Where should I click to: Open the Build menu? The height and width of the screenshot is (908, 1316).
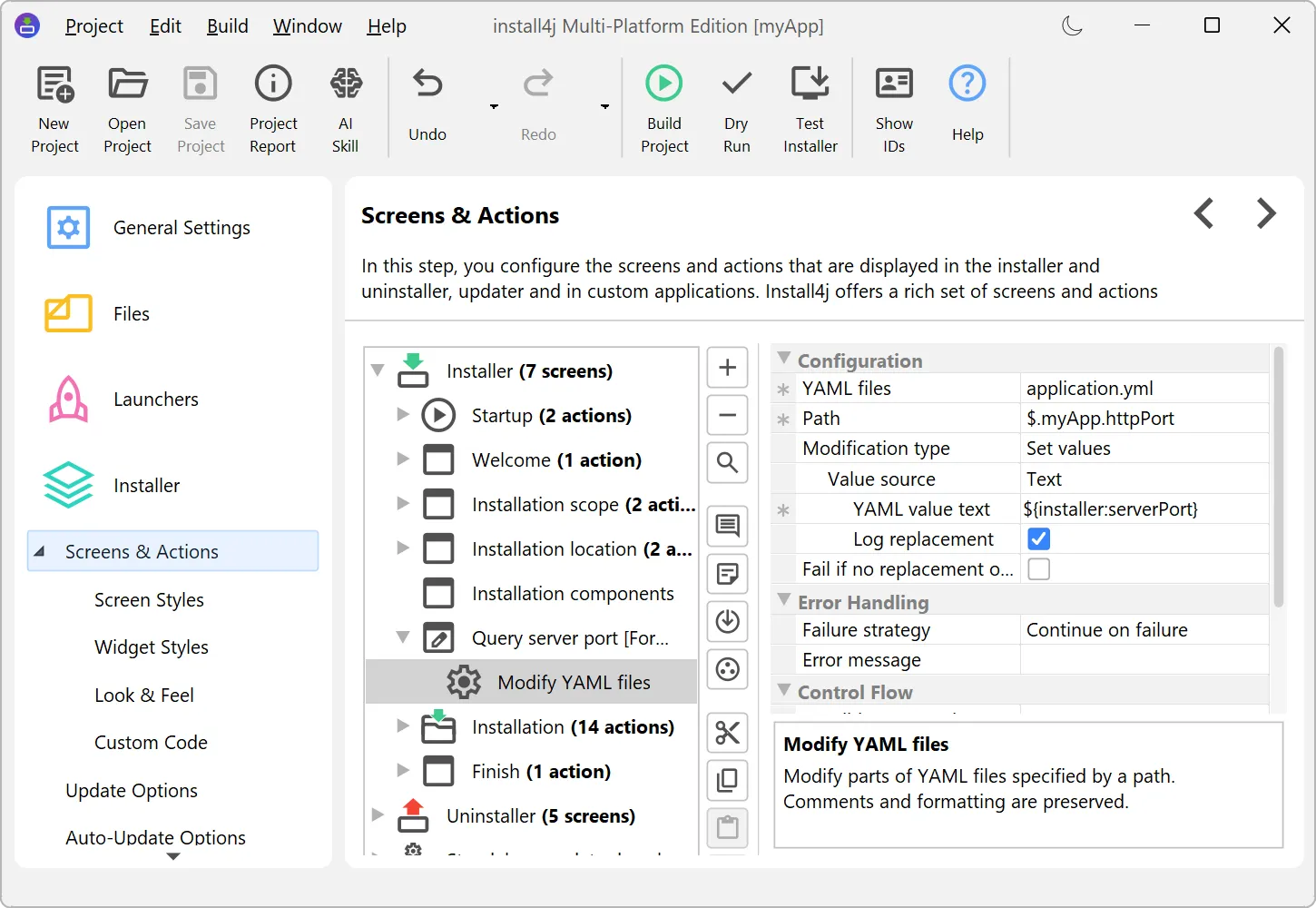click(227, 26)
